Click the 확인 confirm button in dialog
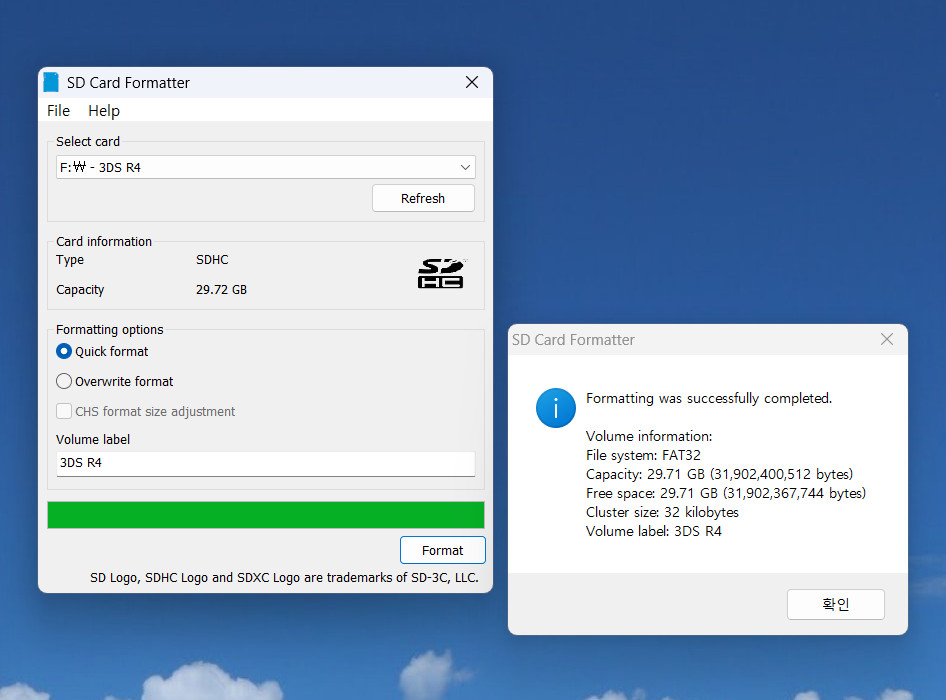Screen dimensions: 946x700 [836, 604]
